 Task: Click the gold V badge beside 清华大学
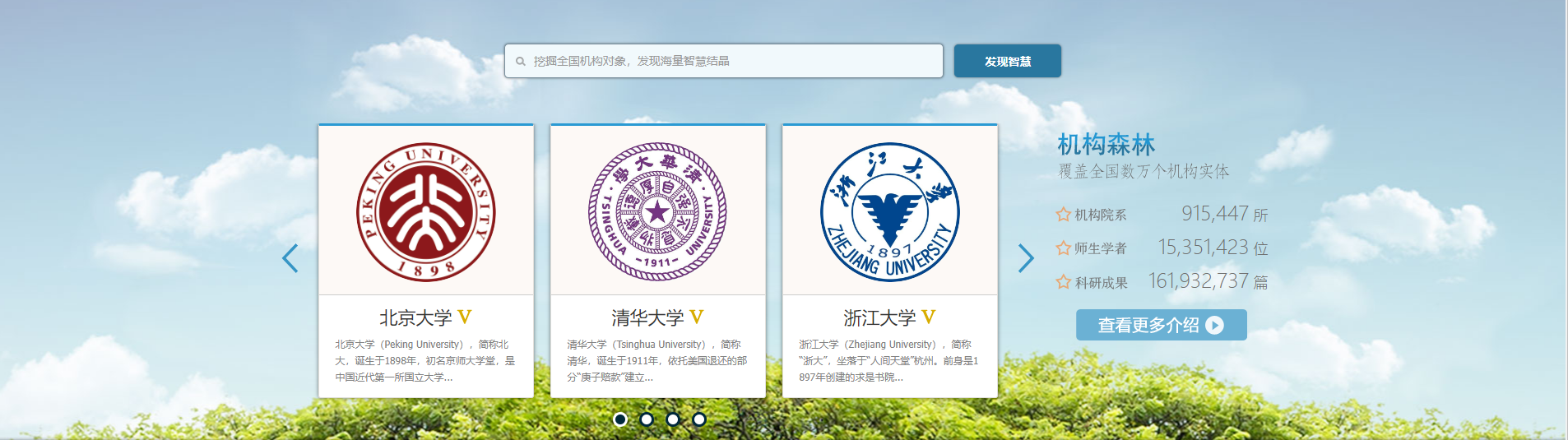tap(697, 317)
